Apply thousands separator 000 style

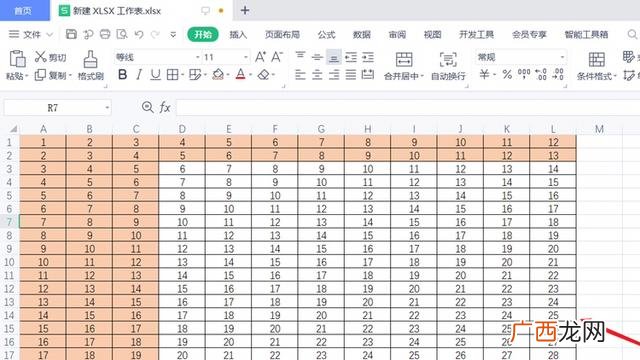coord(524,73)
